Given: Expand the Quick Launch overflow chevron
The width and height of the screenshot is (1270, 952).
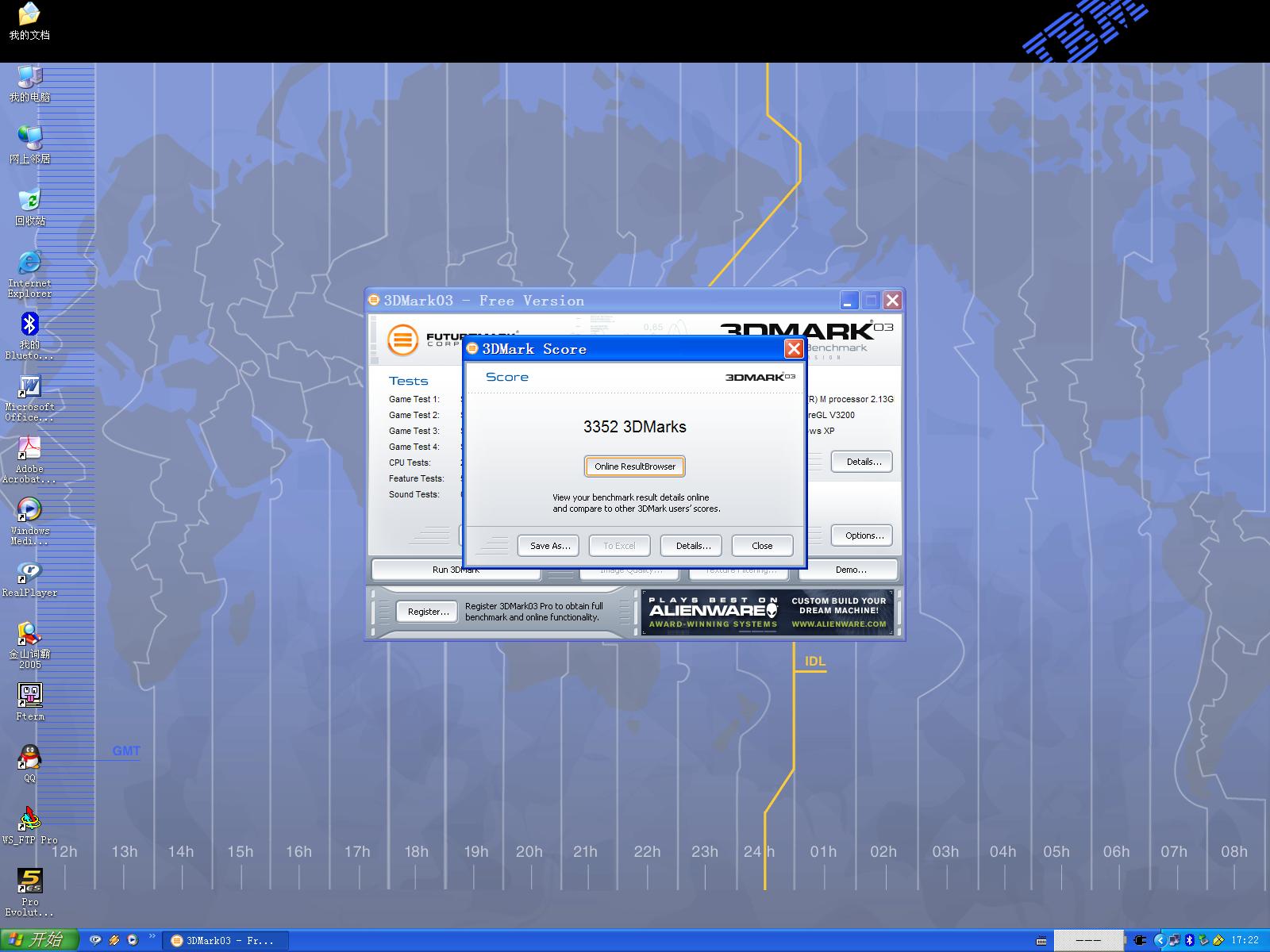Looking at the screenshot, I should [152, 937].
